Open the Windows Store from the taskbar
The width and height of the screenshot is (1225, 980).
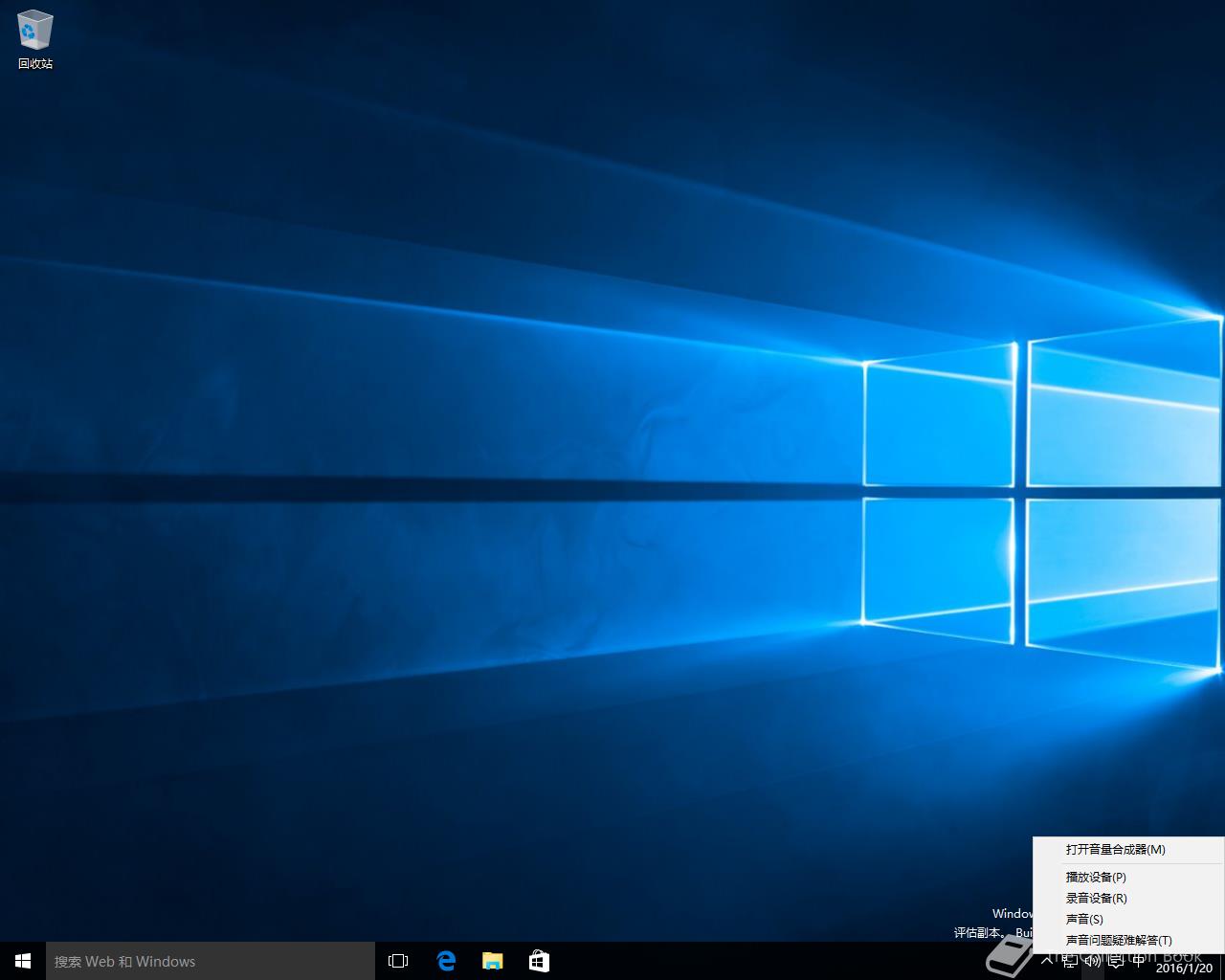[x=539, y=961]
